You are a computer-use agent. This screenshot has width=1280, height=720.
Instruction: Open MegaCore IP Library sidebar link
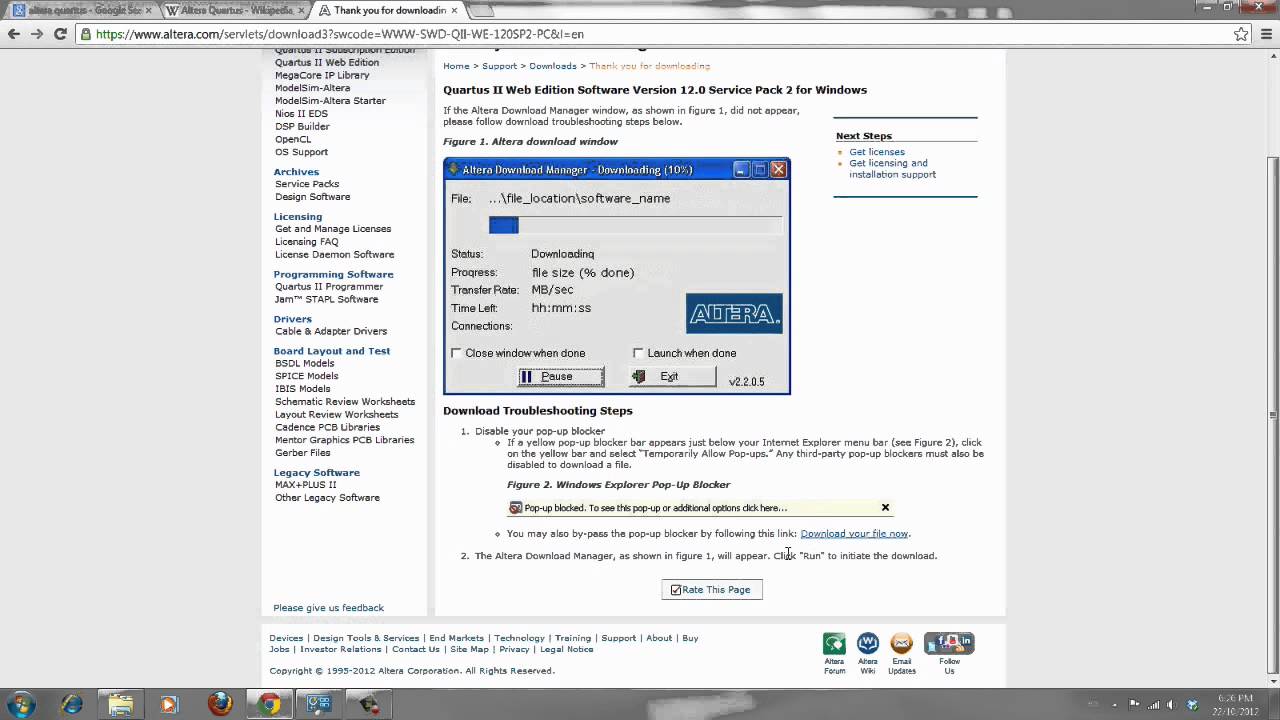322,75
